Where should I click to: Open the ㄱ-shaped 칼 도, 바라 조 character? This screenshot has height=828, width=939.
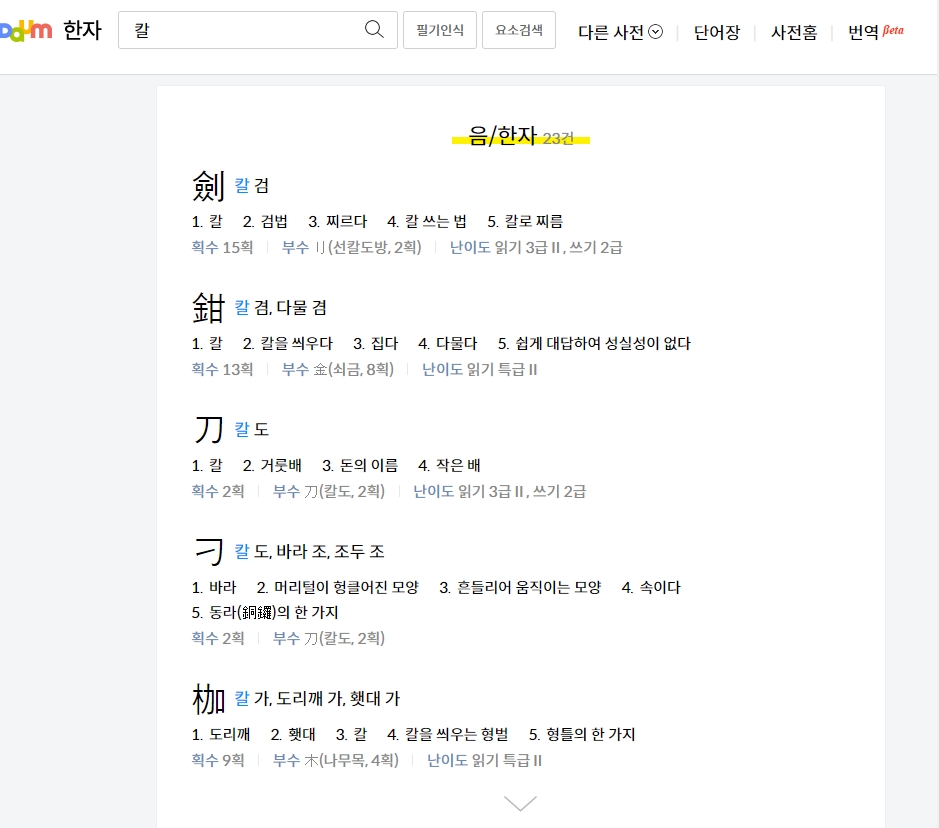point(208,551)
